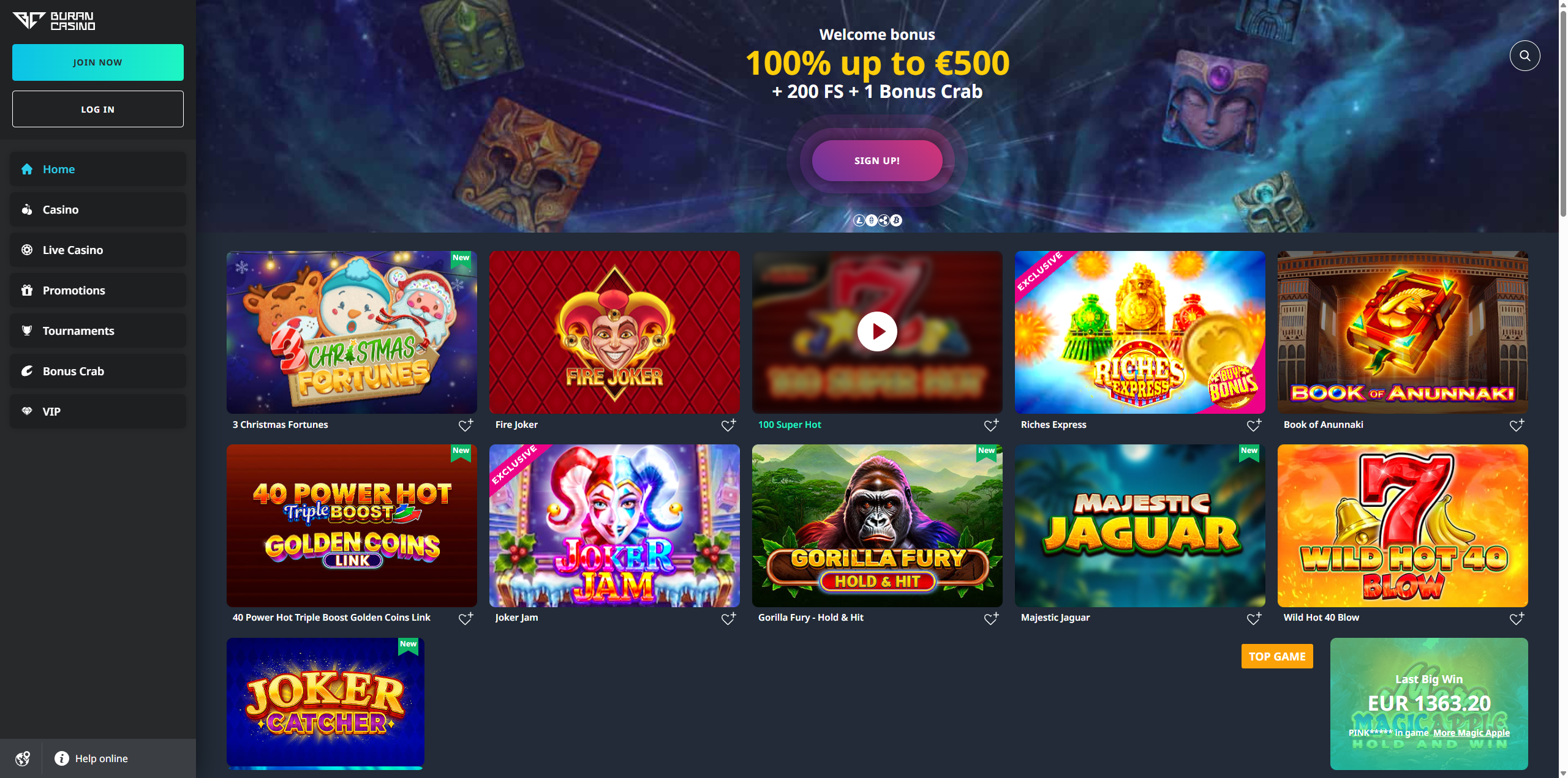This screenshot has height=778, width=1568.
Task: Open language globe icon at bottom left
Action: 23,758
